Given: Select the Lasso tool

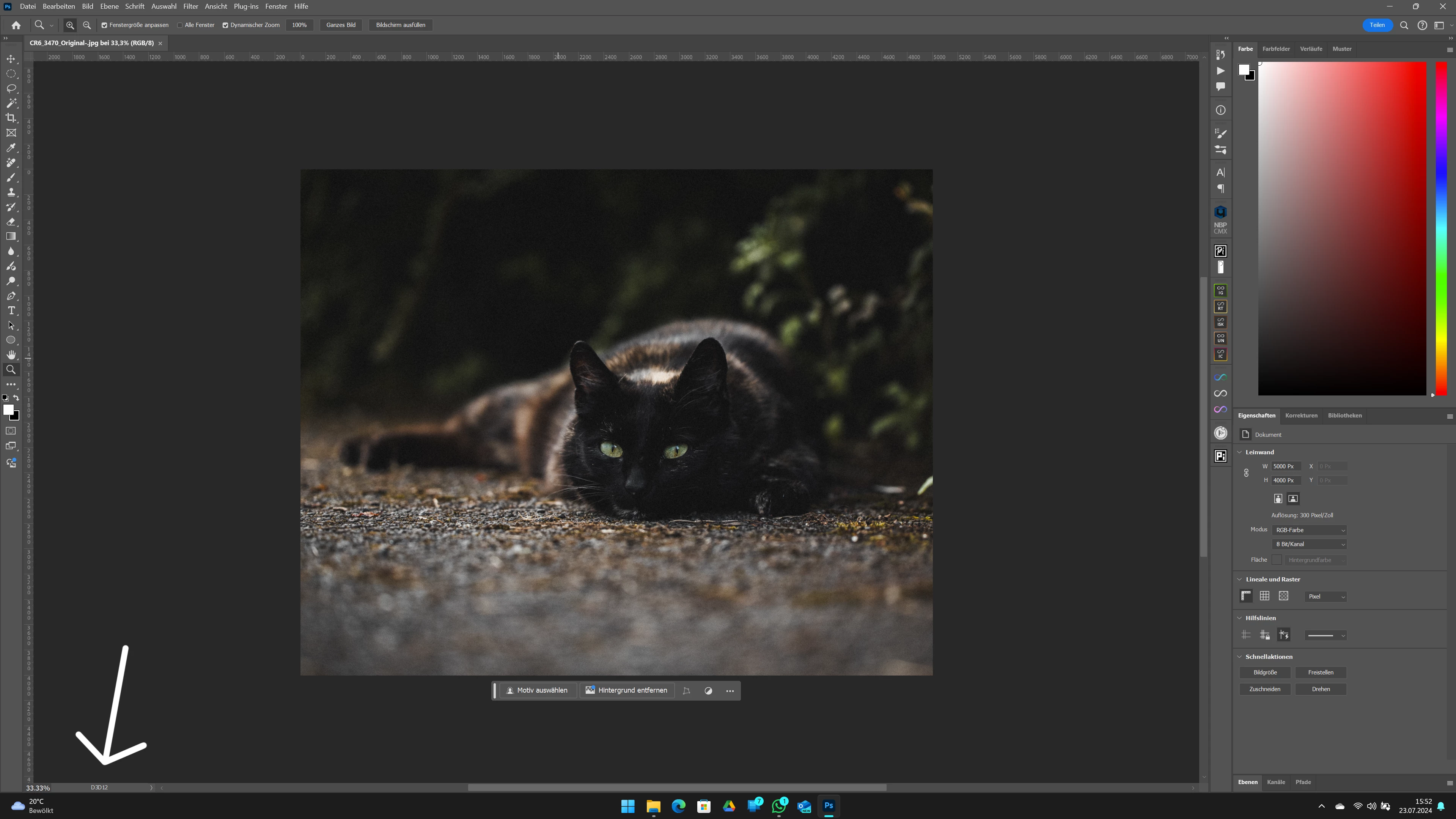Looking at the screenshot, I should click(x=11, y=88).
